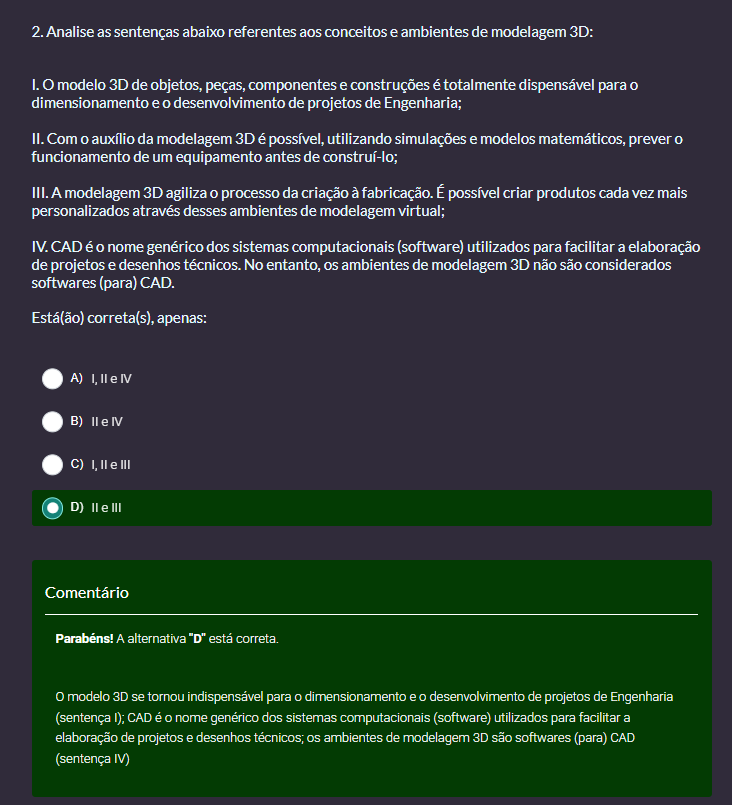Click the bold "Parabéns!" text

tap(84, 638)
